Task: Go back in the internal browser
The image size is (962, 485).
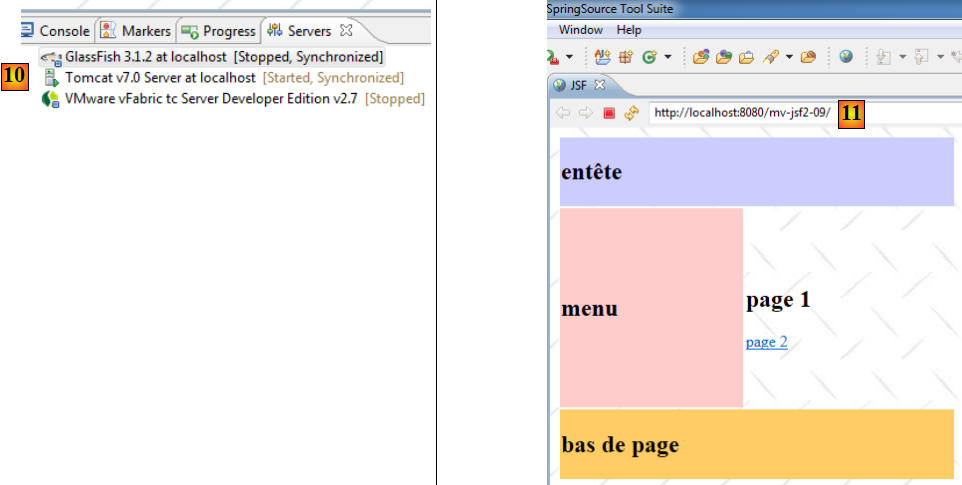Action: coord(563,113)
